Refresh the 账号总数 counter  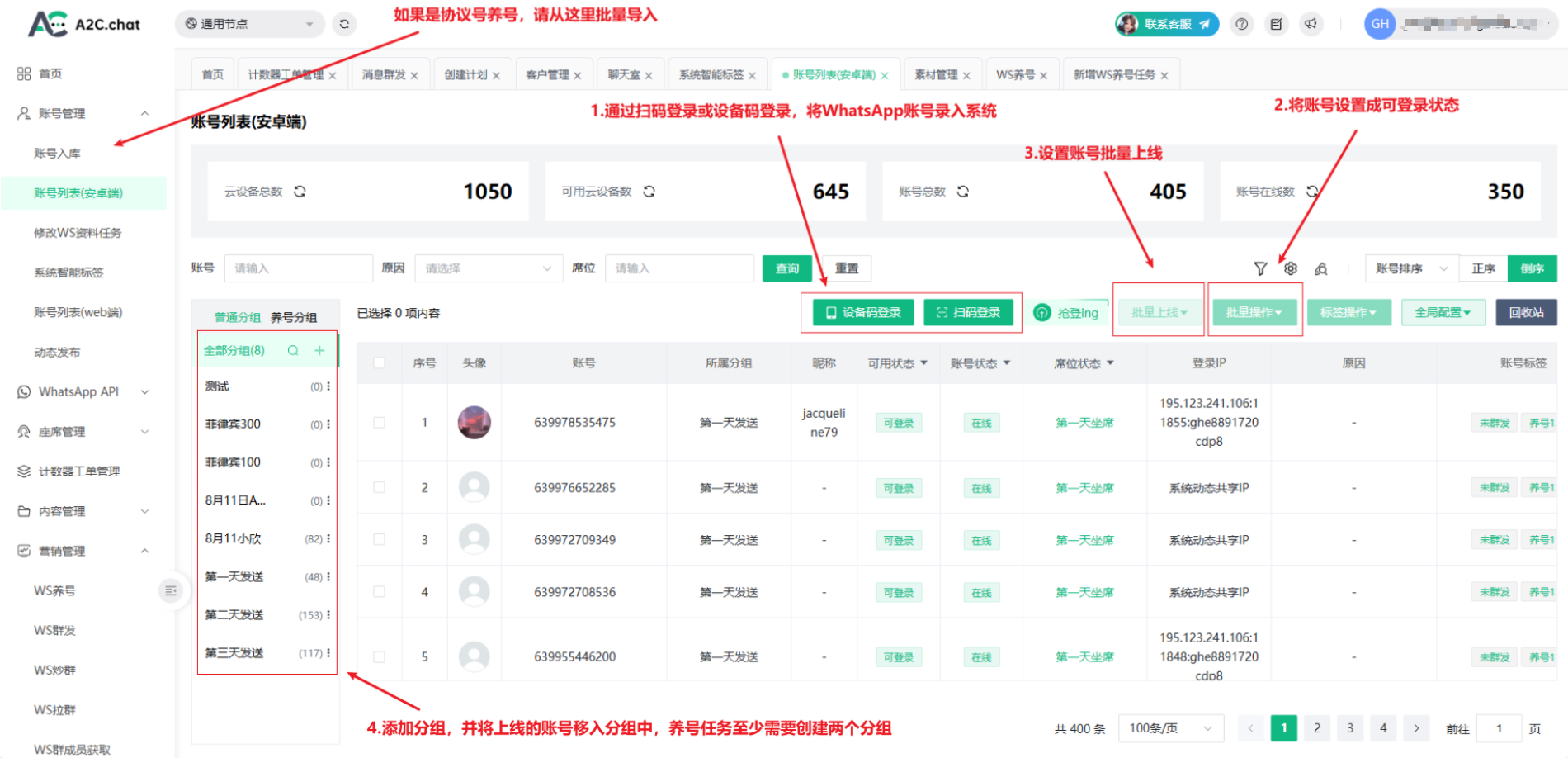click(x=962, y=192)
